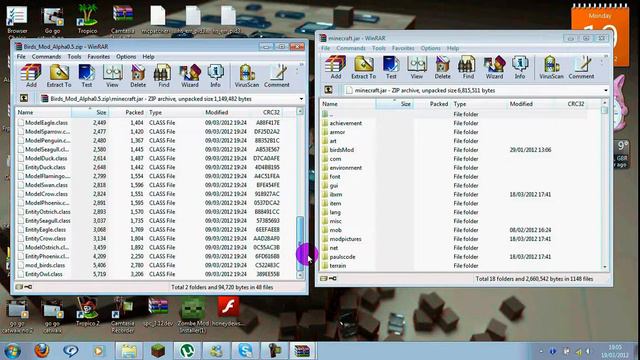The width and height of the screenshot is (640, 360).
Task: Click the Windows Start button
Action: 12,351
